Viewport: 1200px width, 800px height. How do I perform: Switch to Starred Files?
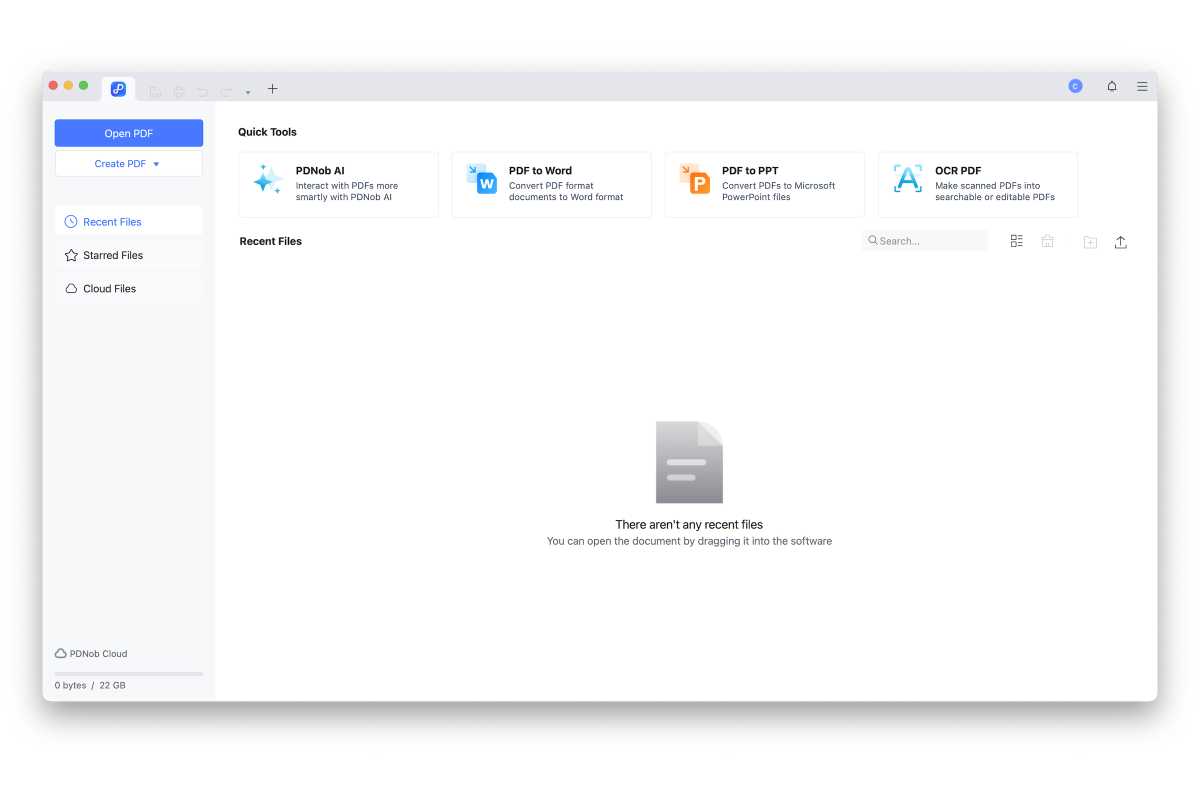click(x=112, y=255)
